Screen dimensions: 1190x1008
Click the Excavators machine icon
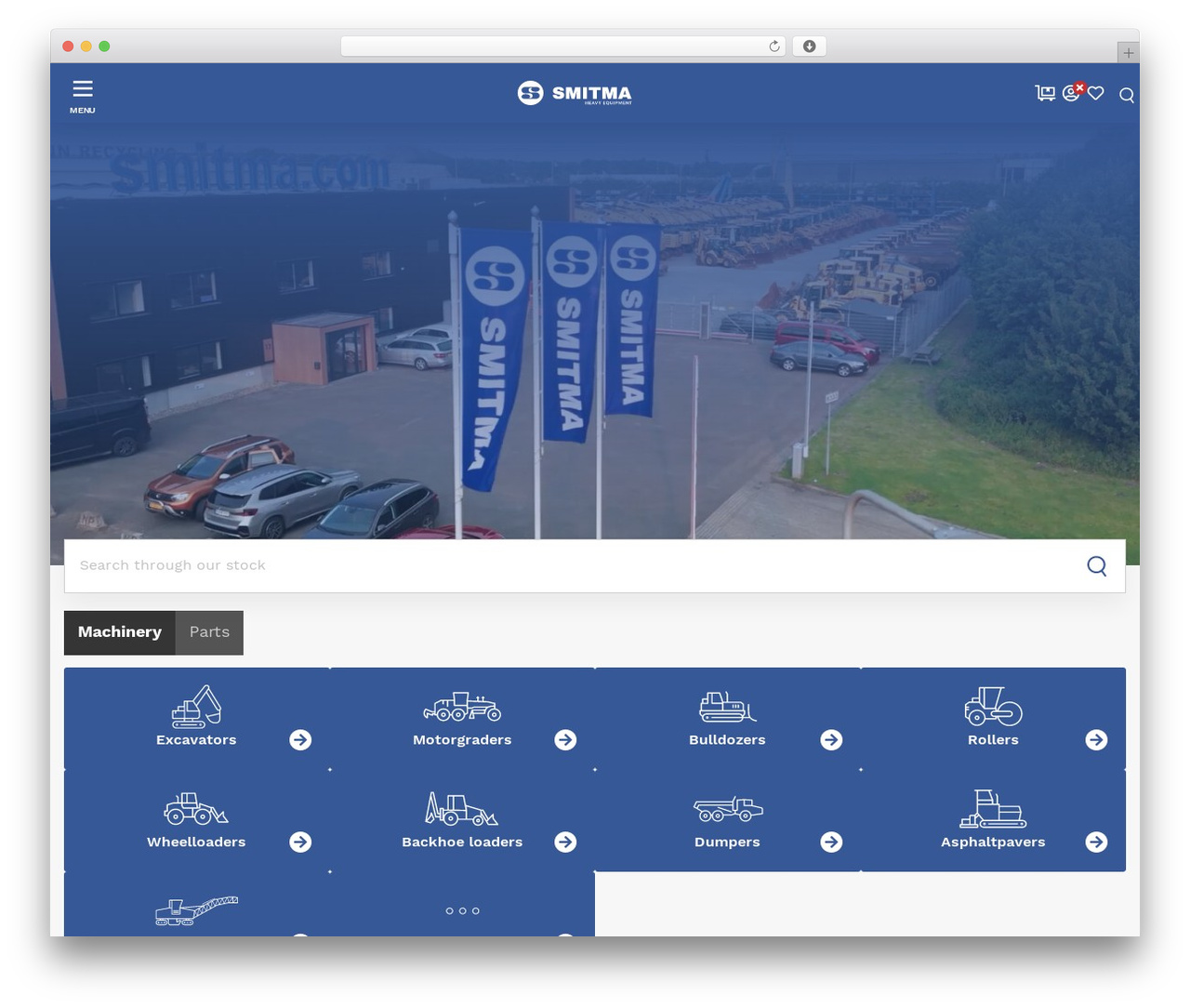pyautogui.click(x=196, y=707)
